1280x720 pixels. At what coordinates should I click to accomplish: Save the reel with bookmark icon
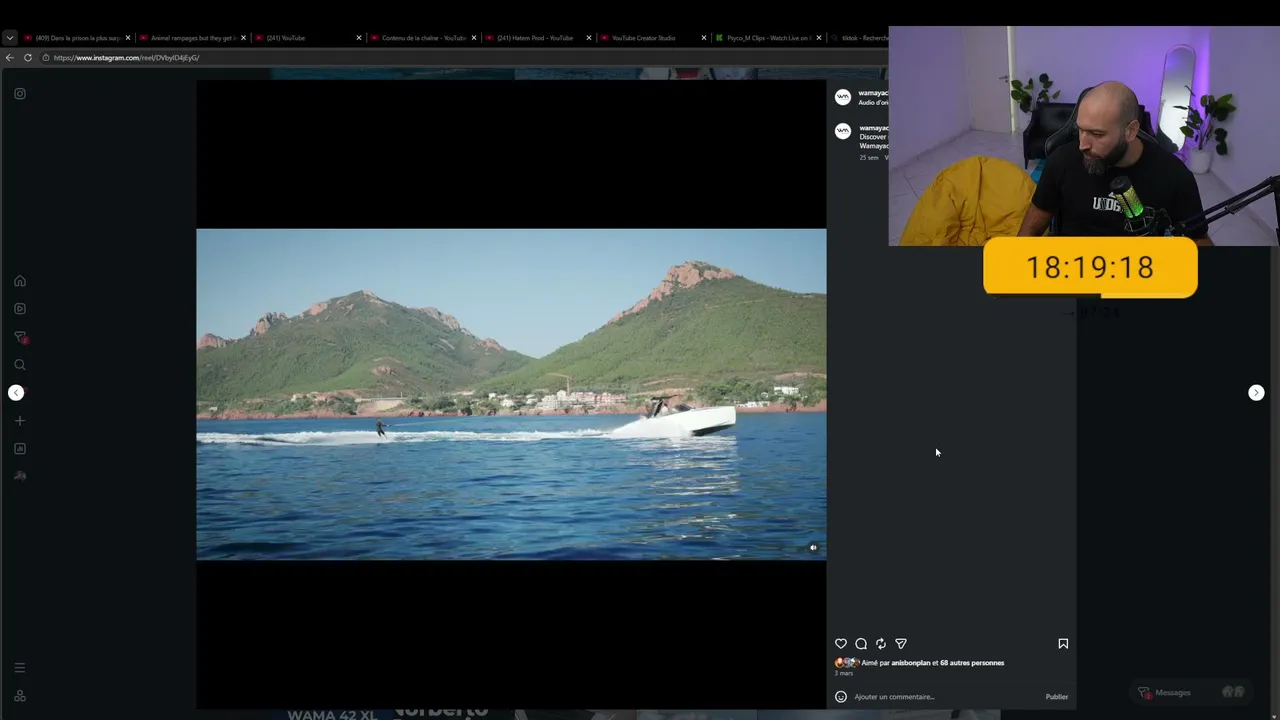pos(1063,644)
